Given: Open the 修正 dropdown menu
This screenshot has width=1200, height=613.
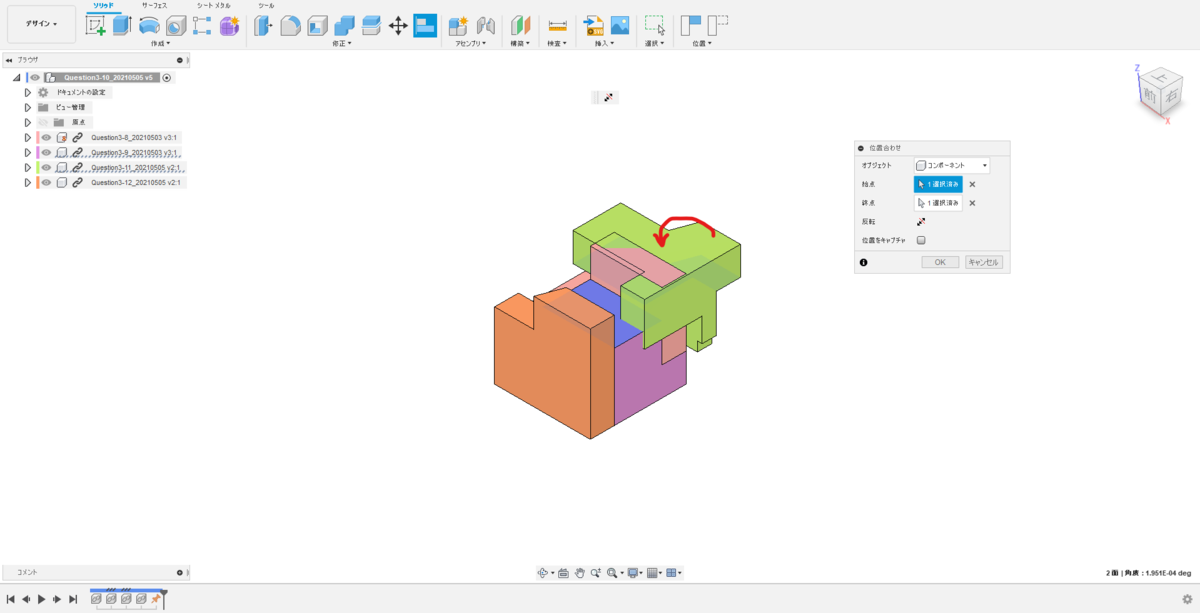Looking at the screenshot, I should pyautogui.click(x=344, y=44).
